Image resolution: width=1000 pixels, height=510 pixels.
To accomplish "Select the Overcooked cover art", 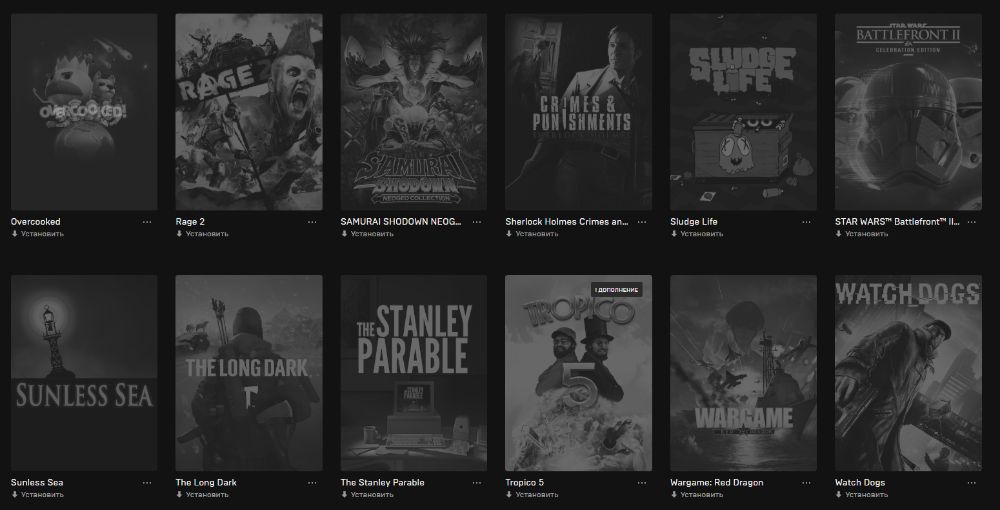I will [84, 111].
